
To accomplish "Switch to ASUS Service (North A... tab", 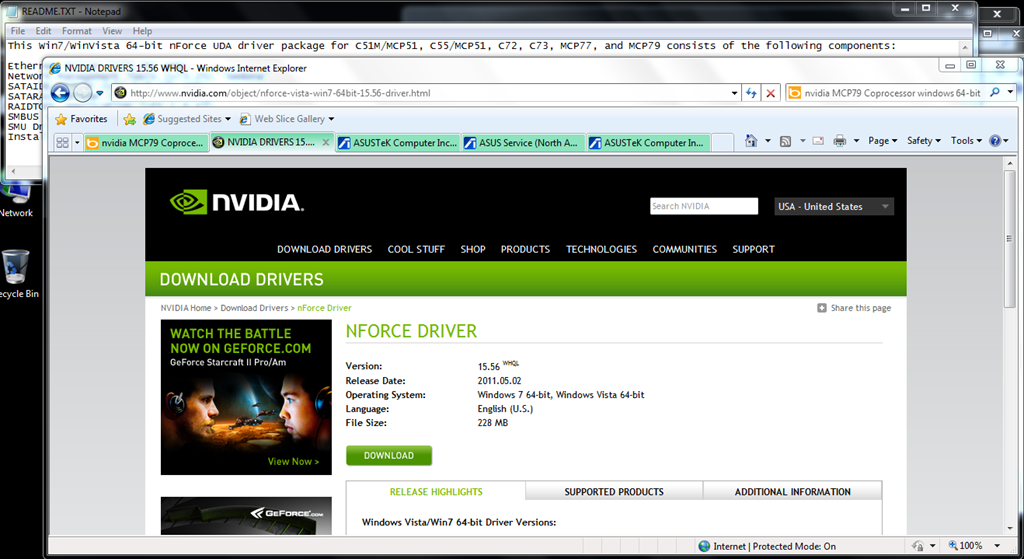I will (x=524, y=142).
